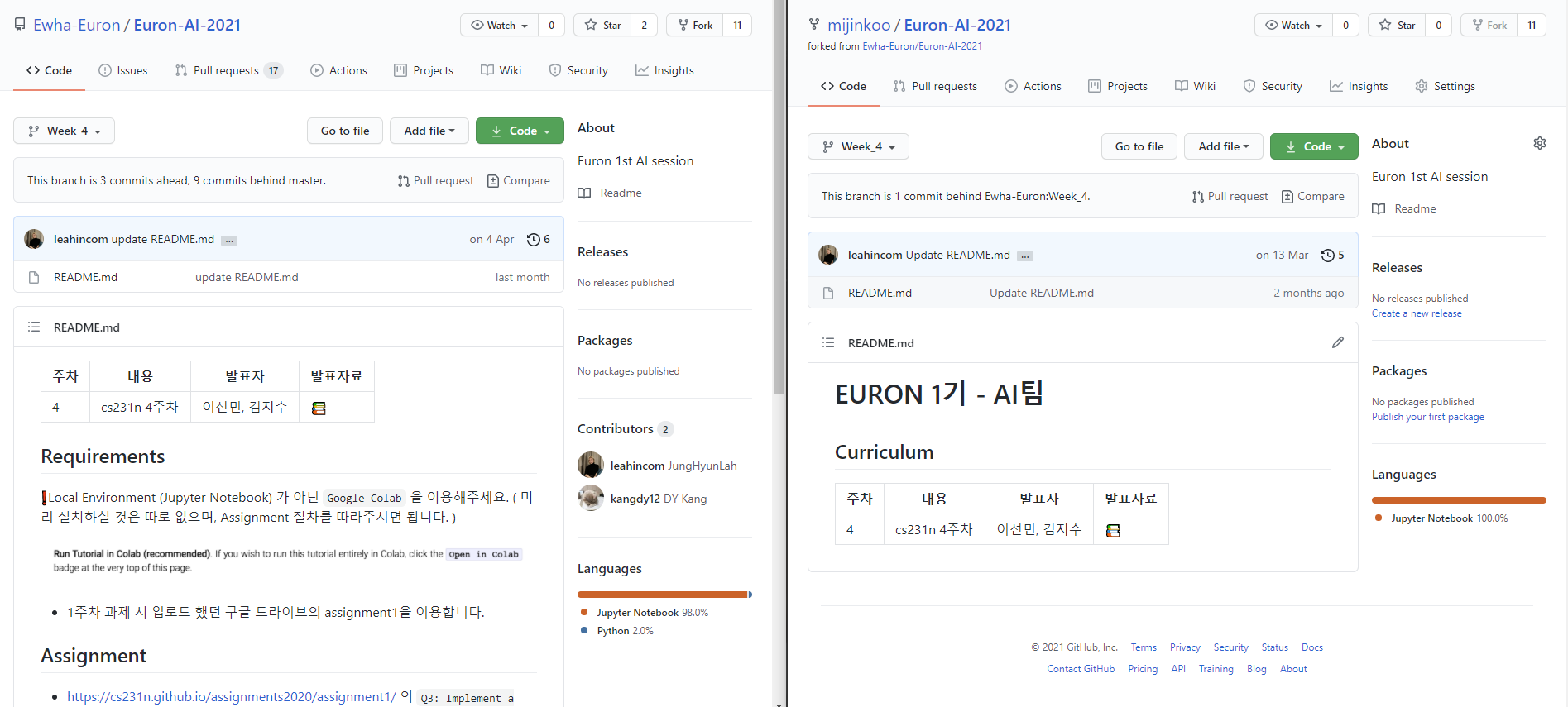Image resolution: width=1568 pixels, height=707 pixels.
Task: Click Pull request link in Ewha-Euron branch bar
Action: [x=435, y=180]
